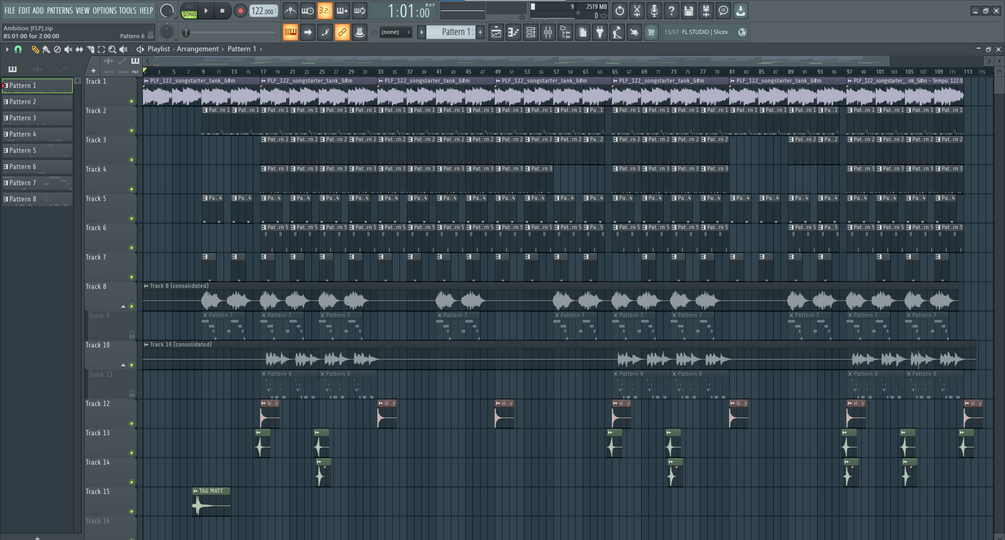Viewport: 1005px width, 540px height.
Task: Click the master volume knob
Action: (167, 11)
